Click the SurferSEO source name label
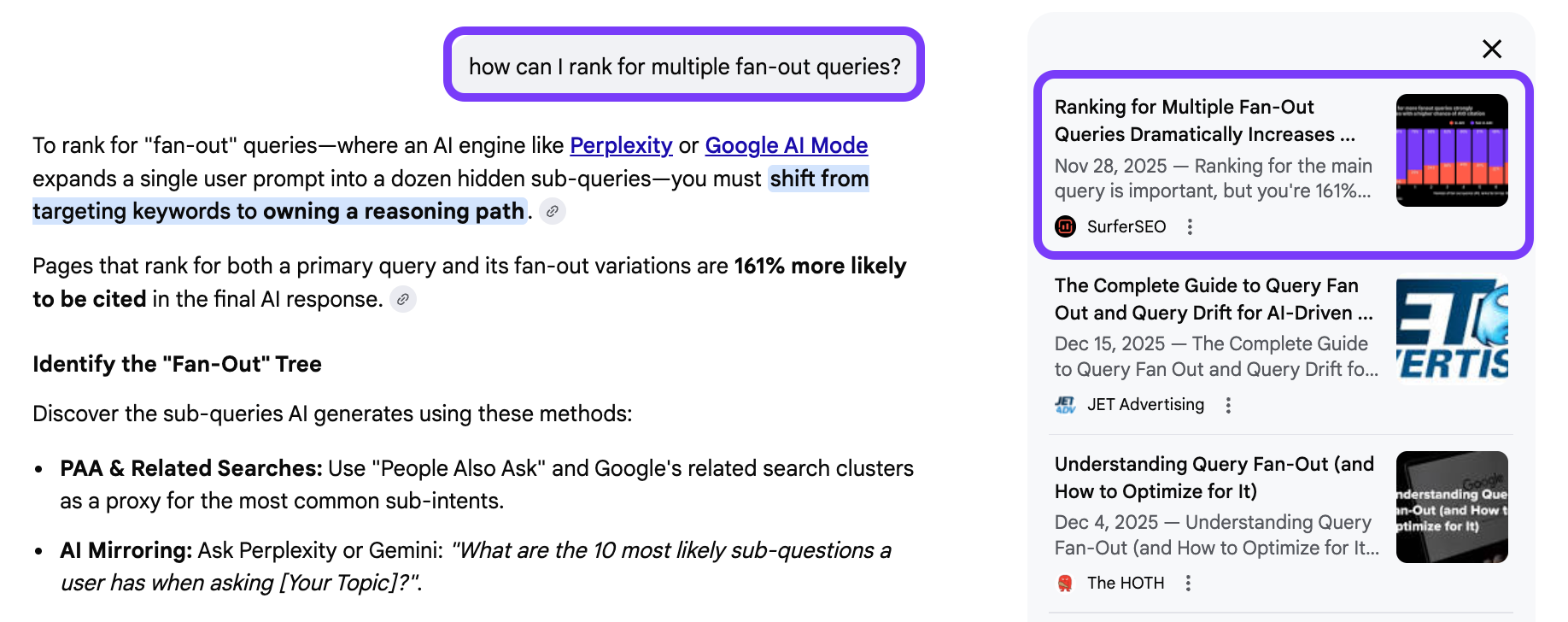 pyautogui.click(x=1126, y=226)
